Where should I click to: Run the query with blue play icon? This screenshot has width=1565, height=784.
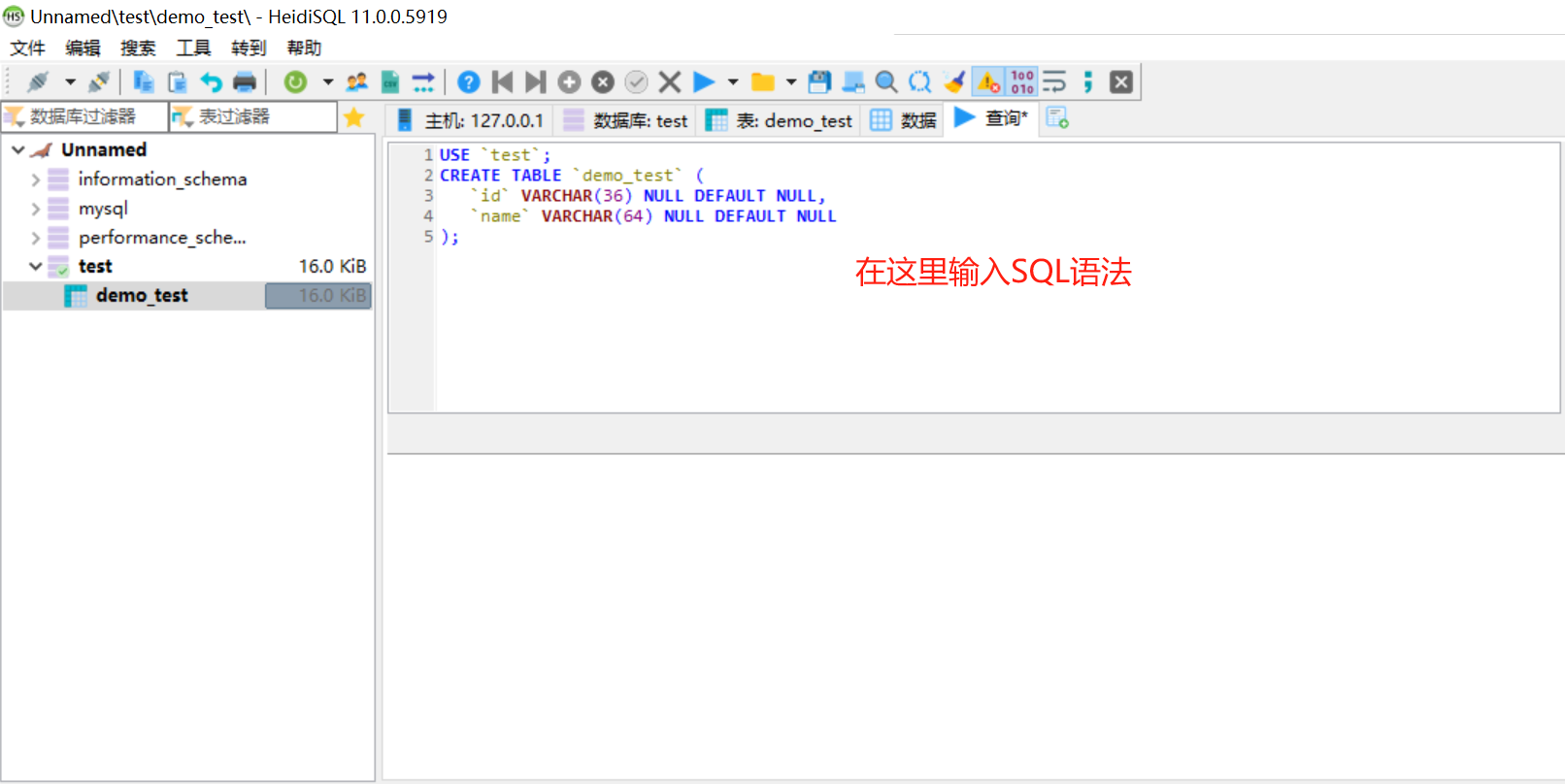click(704, 82)
